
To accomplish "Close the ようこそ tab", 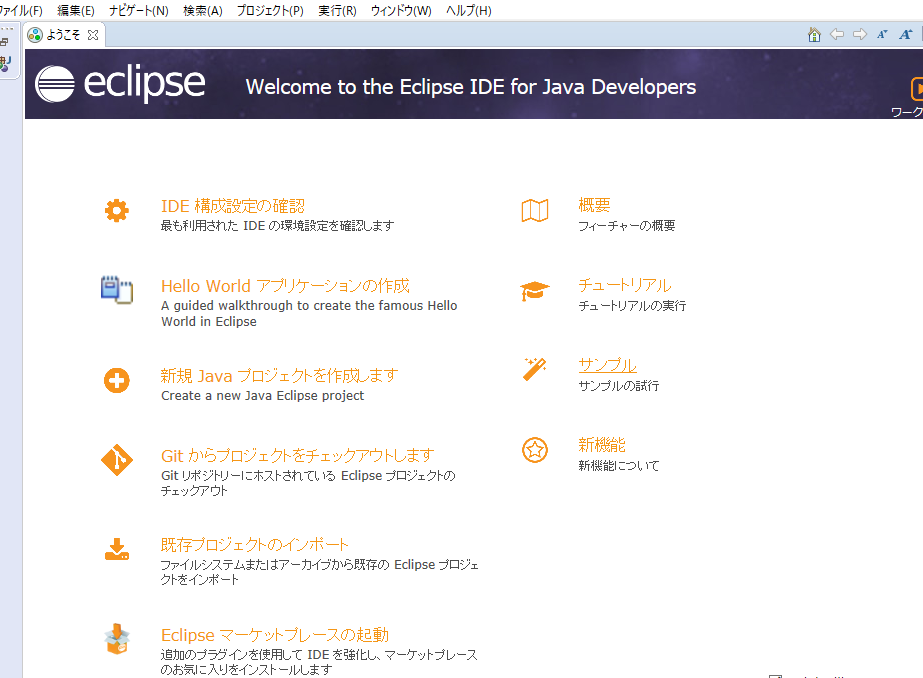I will click(92, 35).
